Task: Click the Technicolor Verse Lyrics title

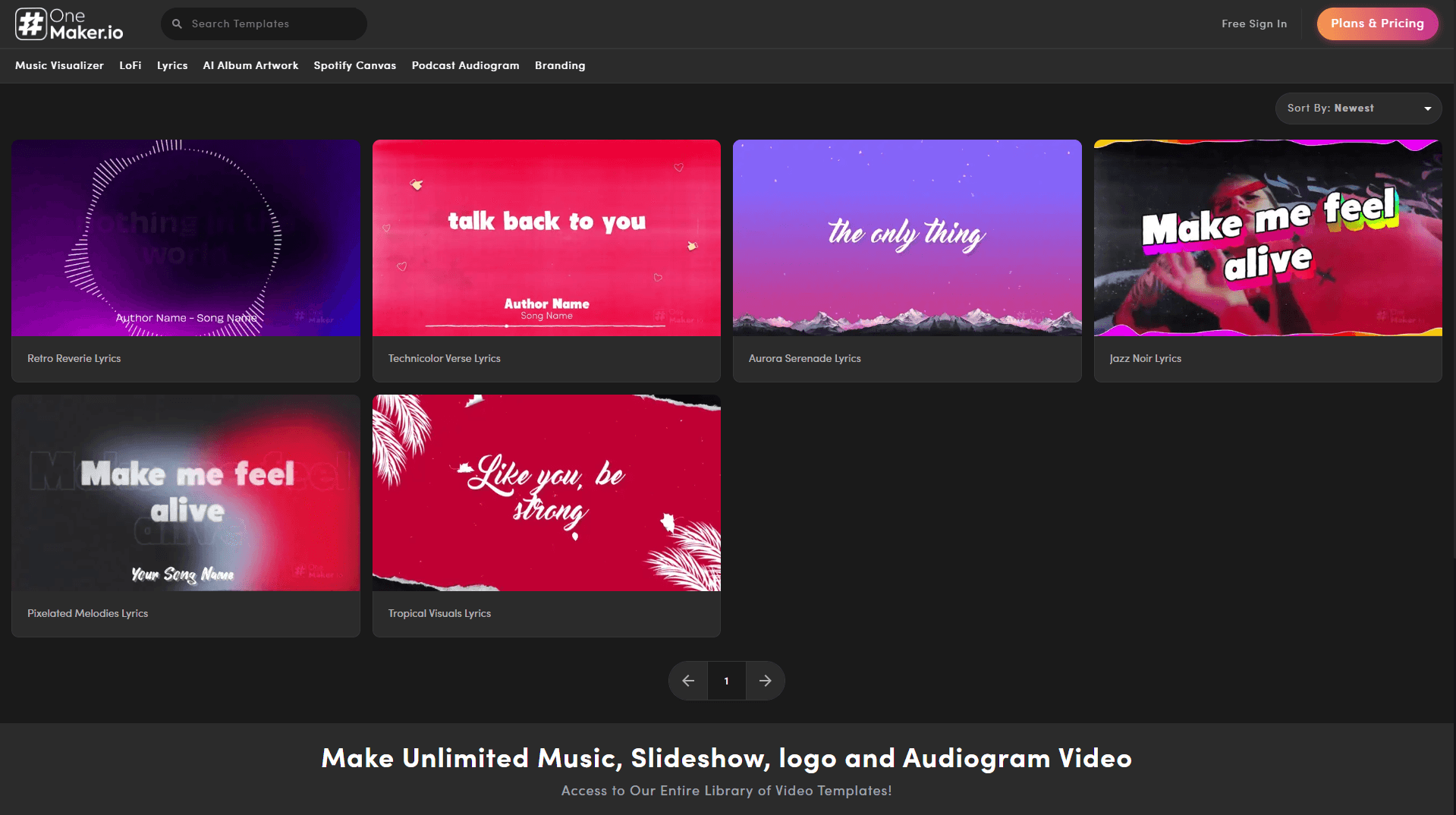Action: (445, 358)
